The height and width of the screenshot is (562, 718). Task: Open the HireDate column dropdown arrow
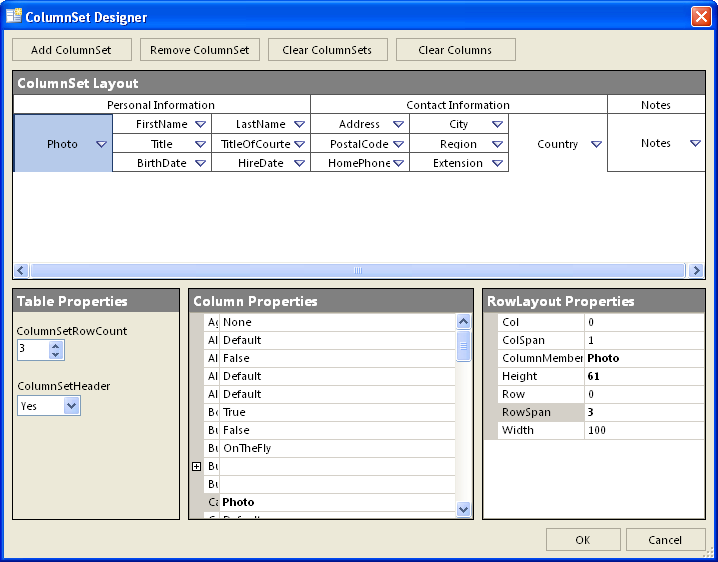point(299,163)
